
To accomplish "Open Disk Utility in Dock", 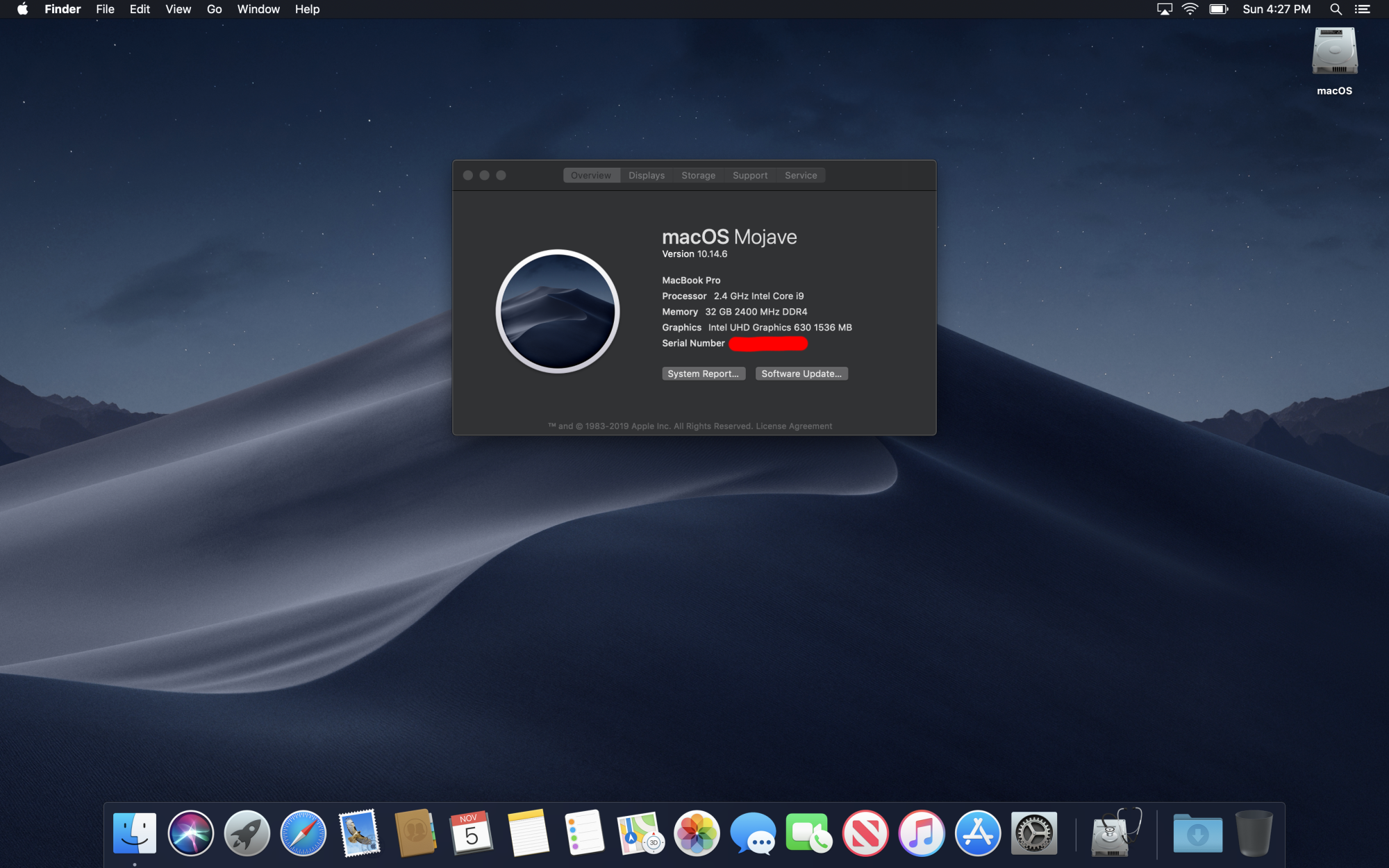I will (1115, 833).
